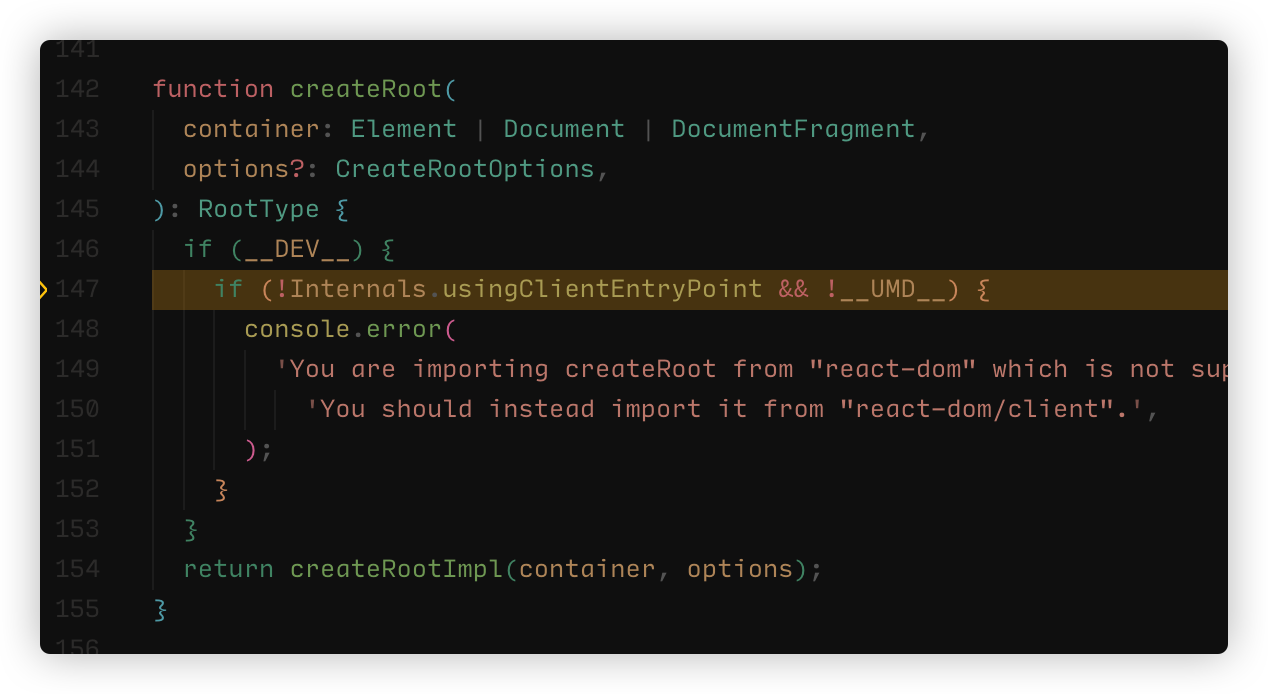Screen dimensions: 1268x694
Task: Click the CreateRootOptions type reference
Action: click(x=465, y=169)
